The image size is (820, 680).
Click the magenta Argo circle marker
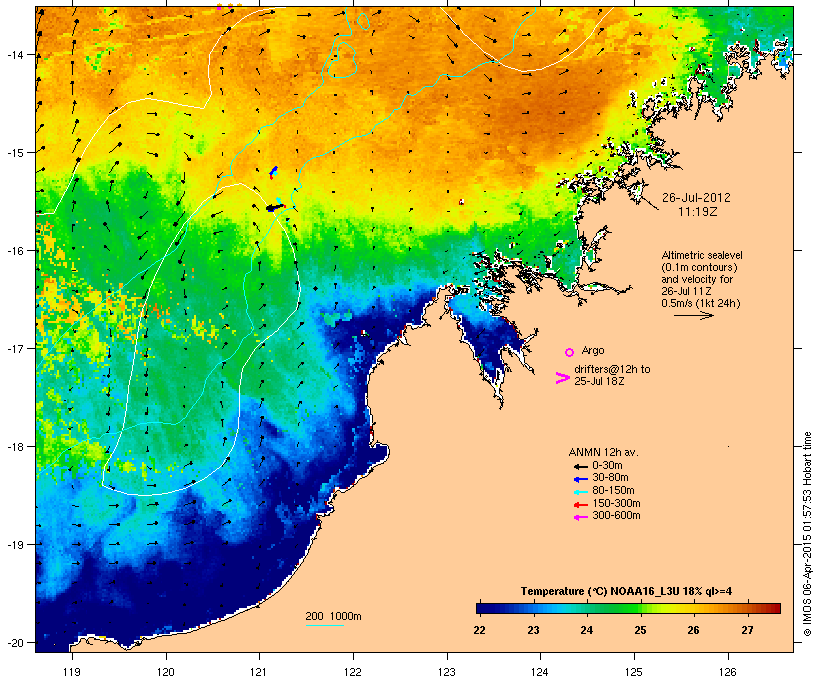(x=570, y=352)
